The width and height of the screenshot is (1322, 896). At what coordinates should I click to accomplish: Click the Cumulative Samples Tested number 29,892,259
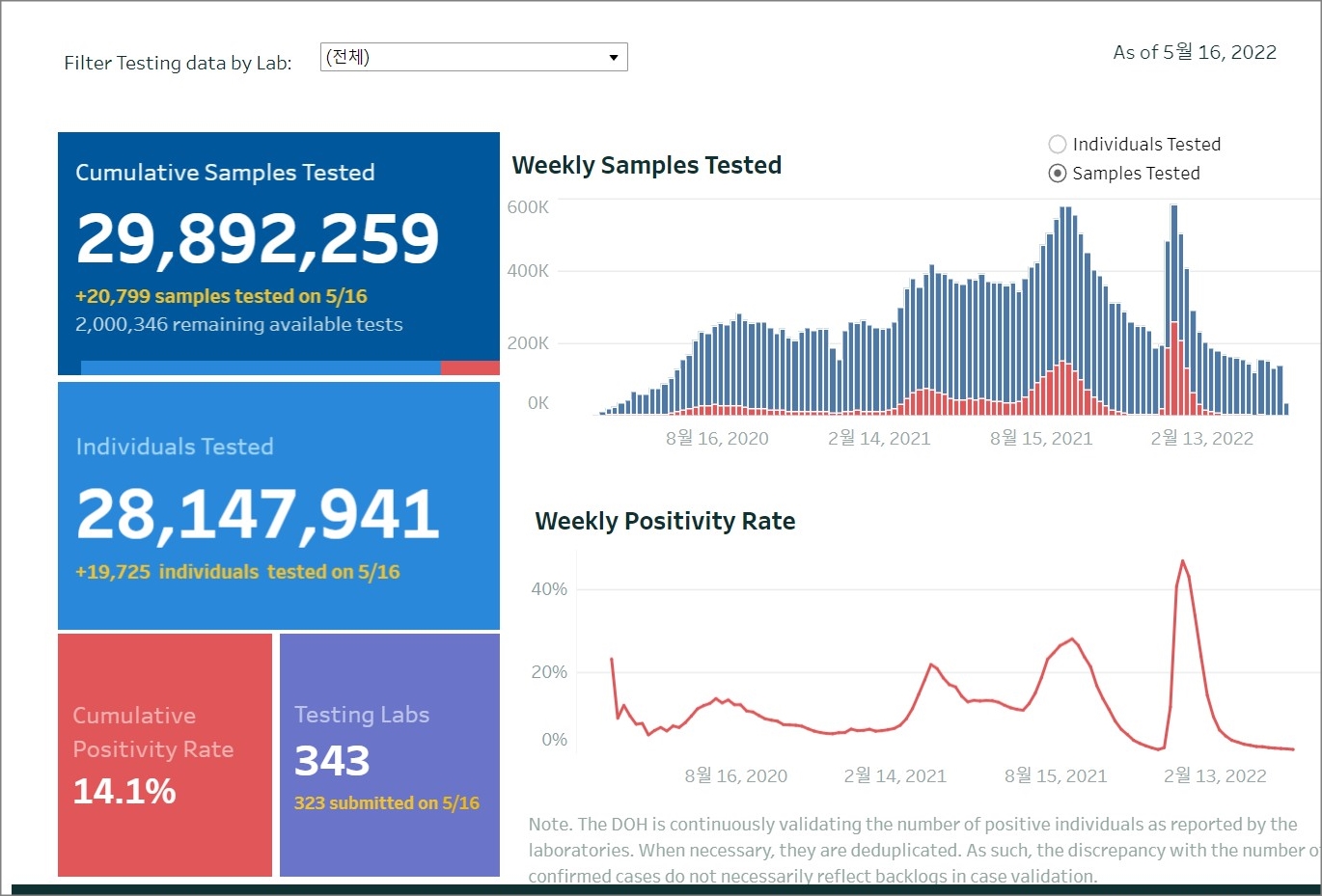point(258,238)
